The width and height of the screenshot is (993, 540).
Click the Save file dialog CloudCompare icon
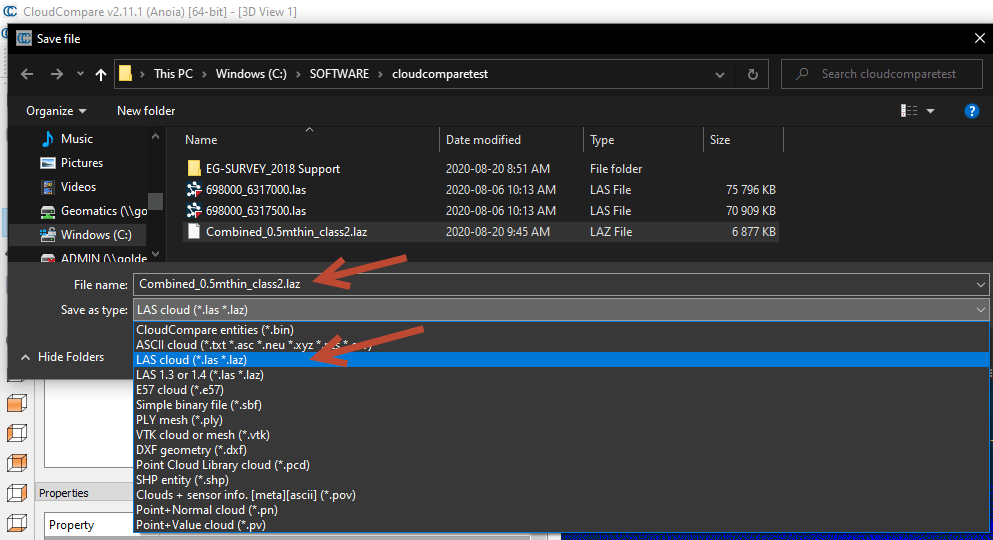point(24,39)
